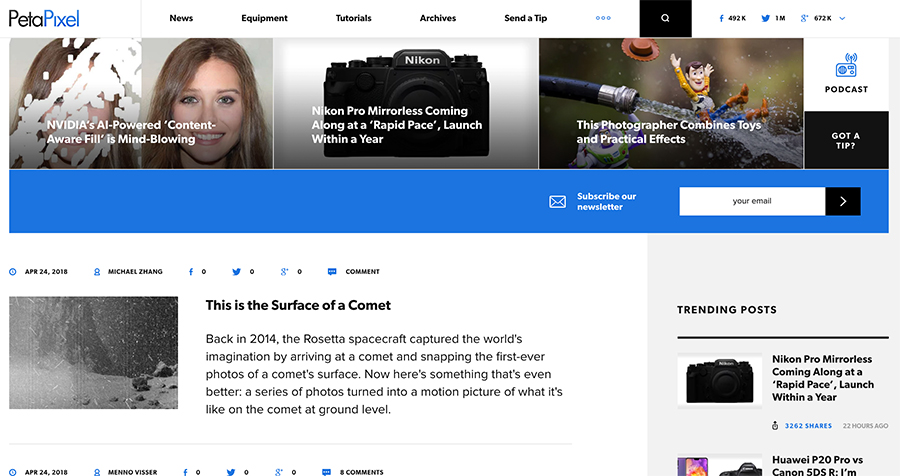Open the NVIDIA Content-Aware Fill featured story

coord(141,103)
